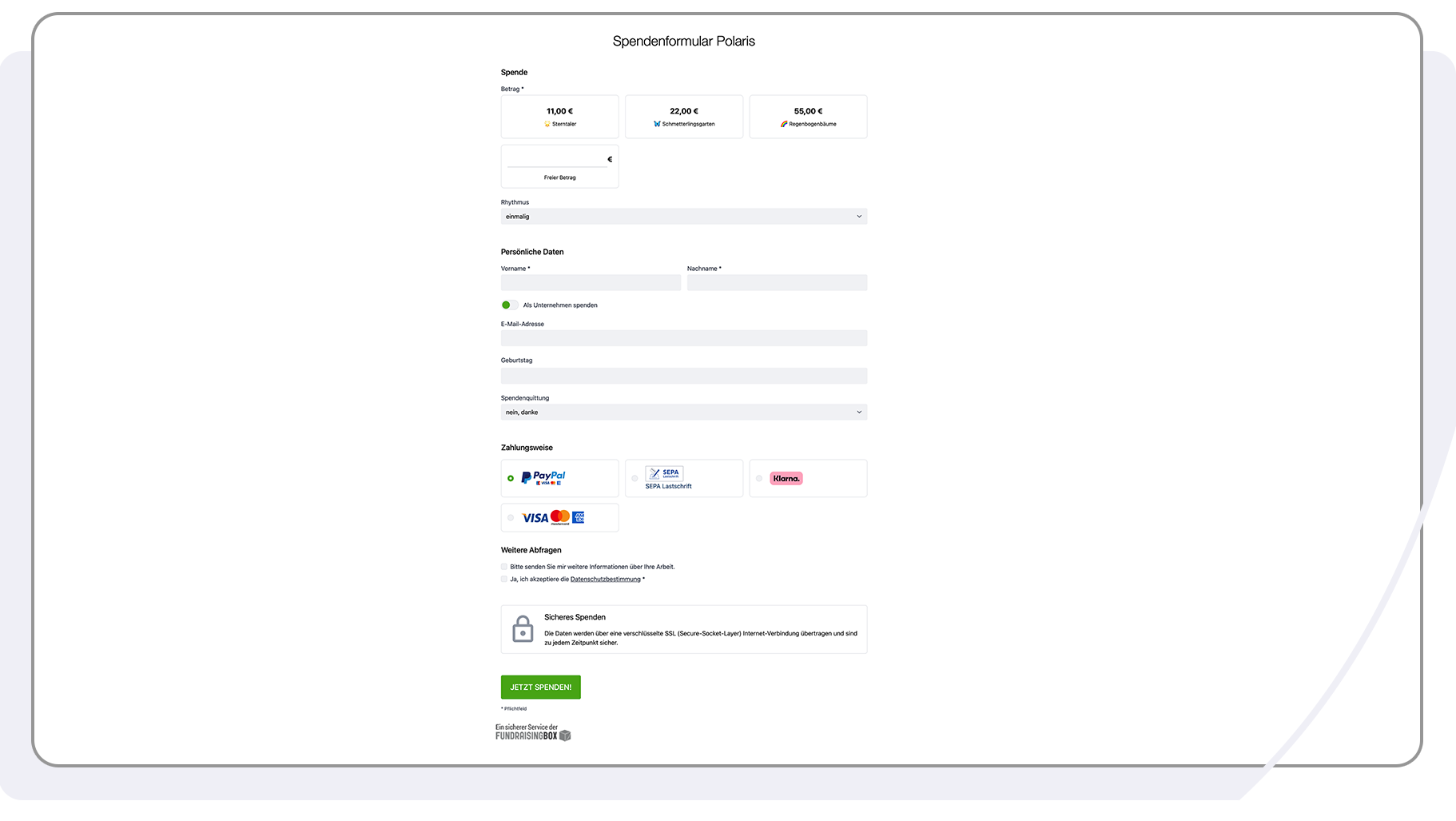The height and width of the screenshot is (821, 1456).
Task: Open the Spendenquittung dropdown
Action: pyautogui.click(x=683, y=411)
